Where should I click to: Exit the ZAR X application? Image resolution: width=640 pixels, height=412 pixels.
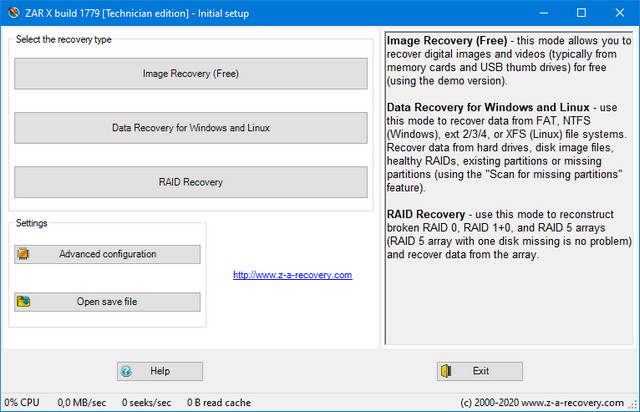[x=480, y=371]
